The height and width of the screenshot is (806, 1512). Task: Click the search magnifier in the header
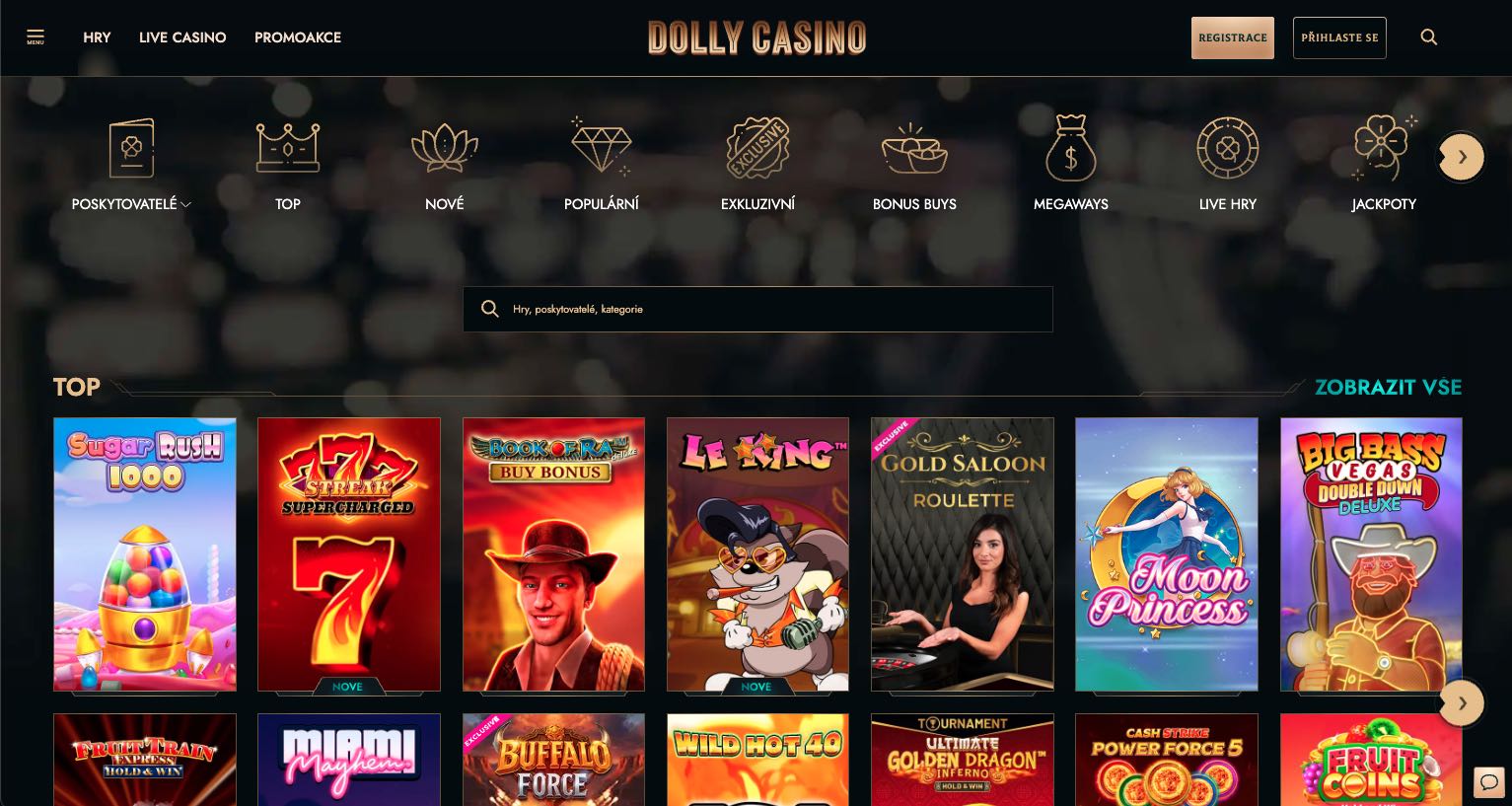point(1428,37)
